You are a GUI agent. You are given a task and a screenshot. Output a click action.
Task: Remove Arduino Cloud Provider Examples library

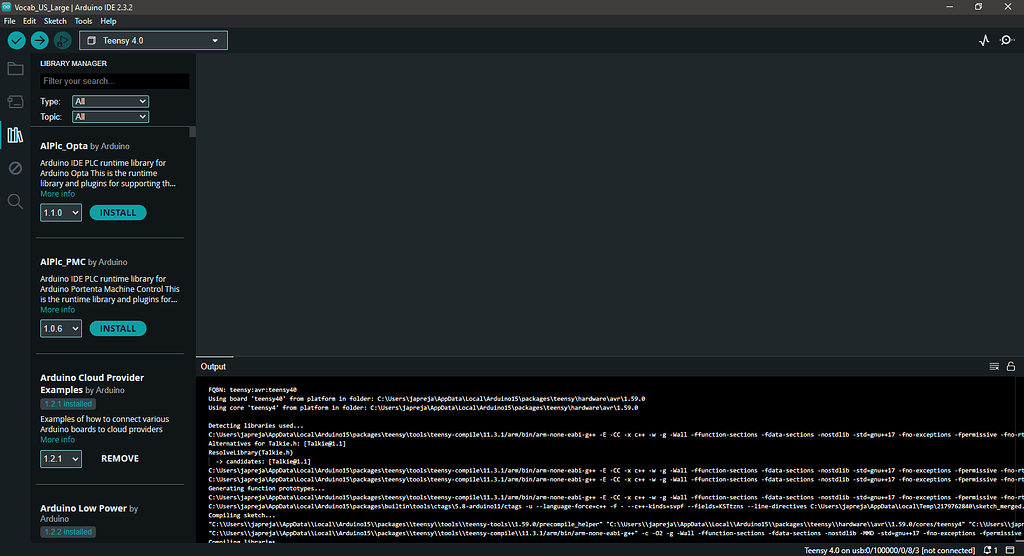click(120, 459)
